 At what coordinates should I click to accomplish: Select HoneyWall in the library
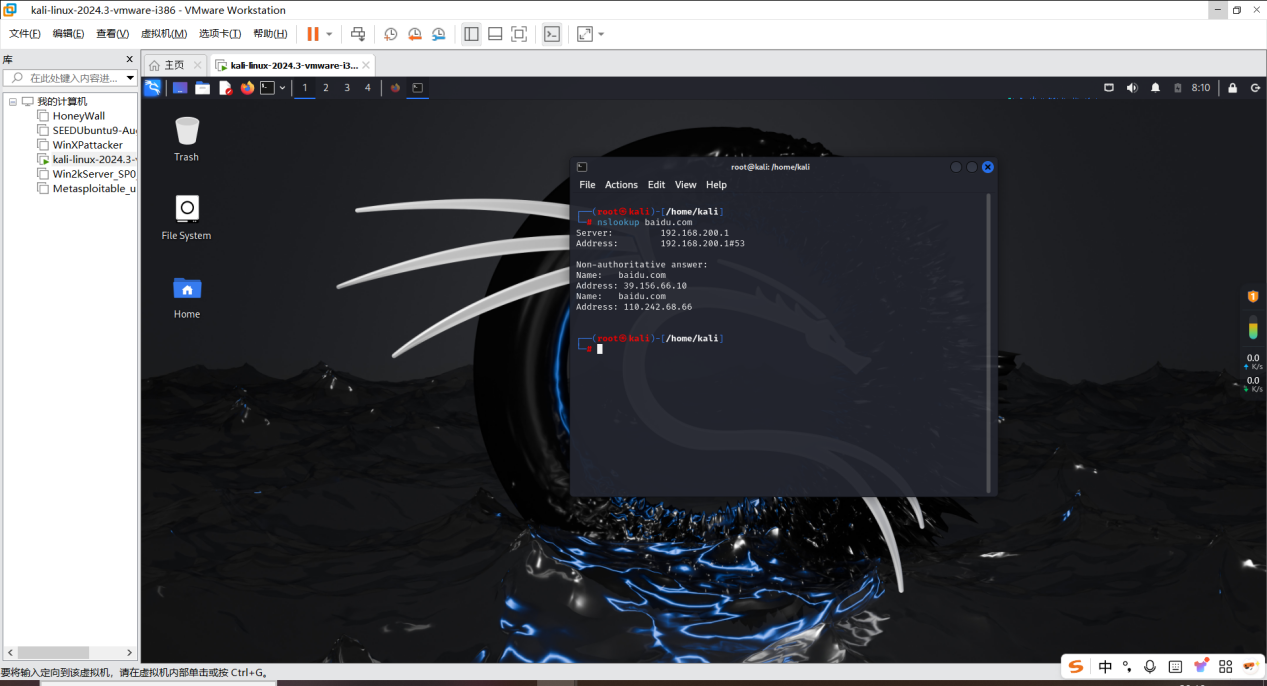point(78,116)
